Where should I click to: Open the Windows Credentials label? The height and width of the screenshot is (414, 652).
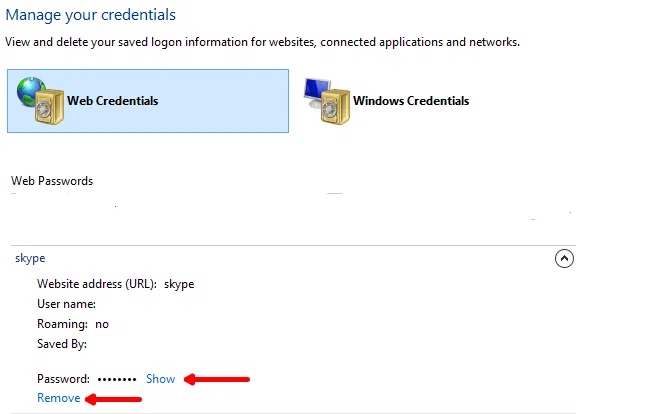coord(410,101)
